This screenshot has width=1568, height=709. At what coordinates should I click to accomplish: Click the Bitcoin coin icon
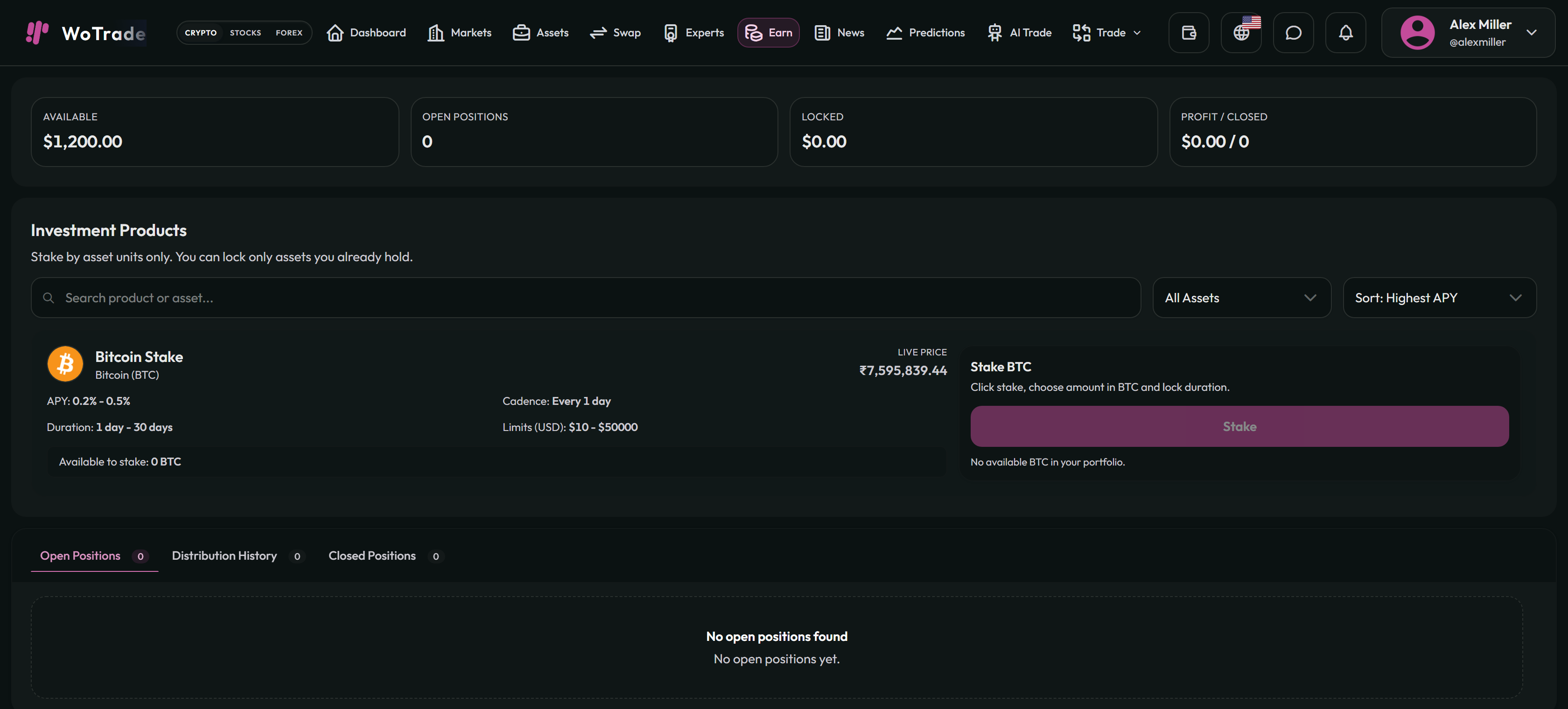(65, 364)
